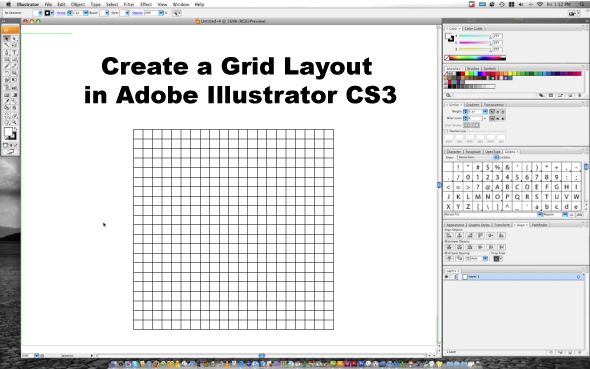Select the Rotate tool

tap(6, 73)
